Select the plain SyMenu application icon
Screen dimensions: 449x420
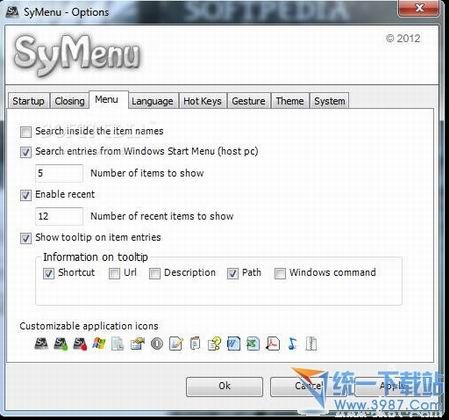coord(41,344)
